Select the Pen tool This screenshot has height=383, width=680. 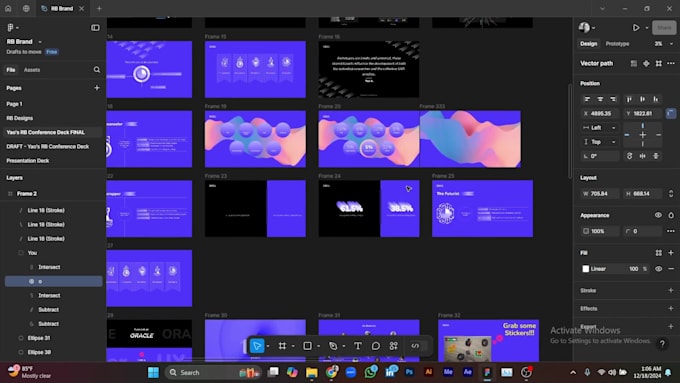pyautogui.click(x=333, y=346)
